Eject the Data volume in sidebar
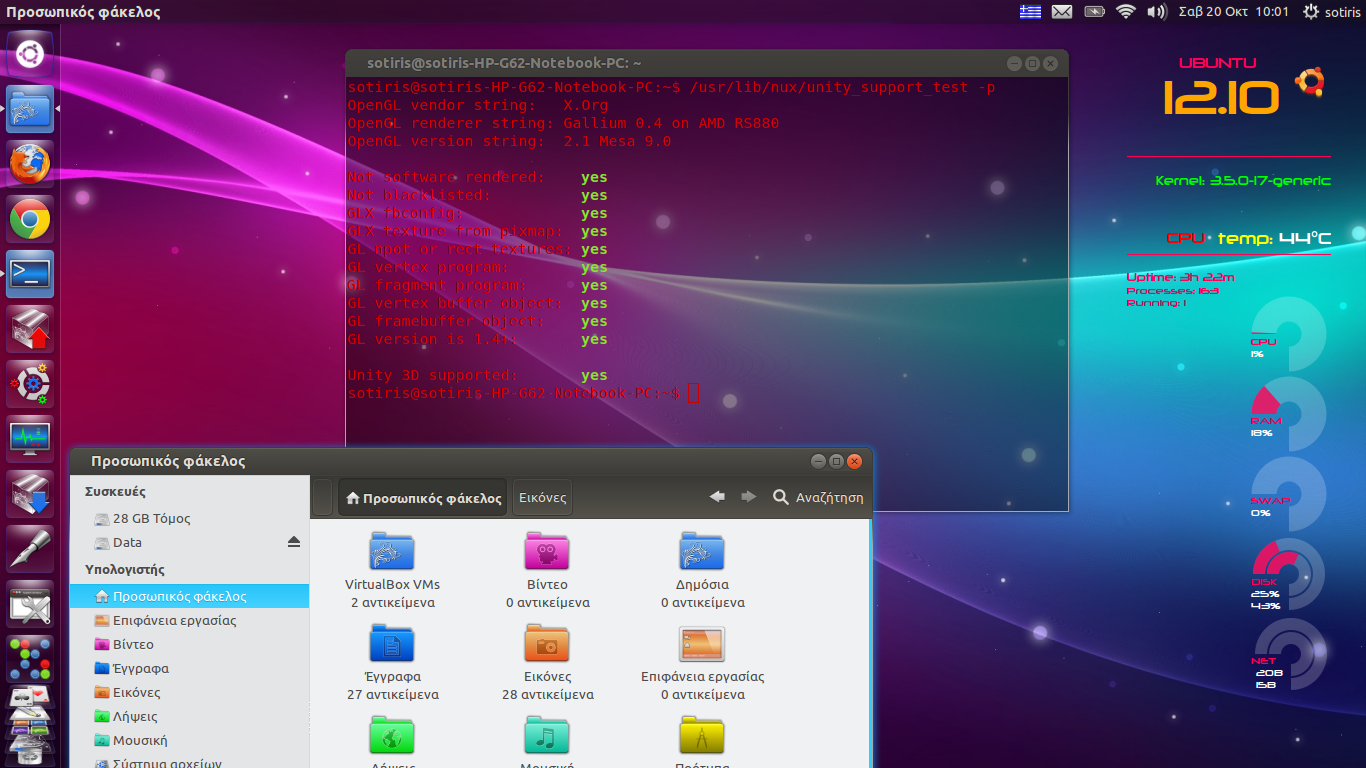This screenshot has height=768, width=1366. coord(294,542)
